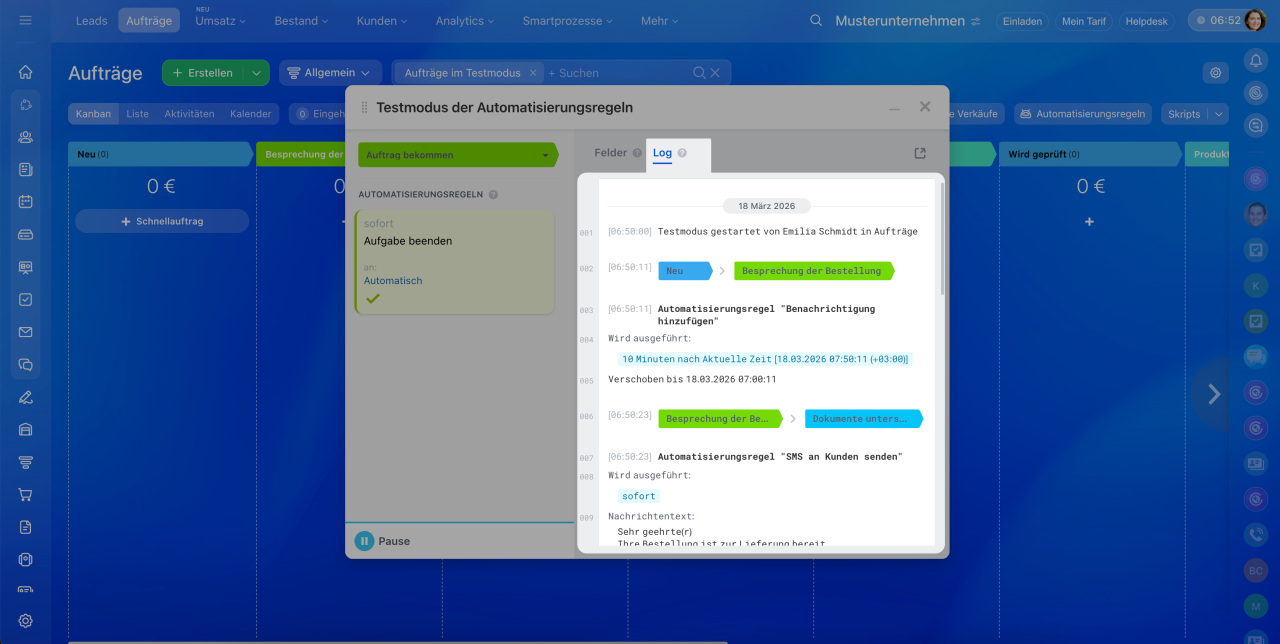Open the mail icon in left sidebar
Image resolution: width=1280 pixels, height=644 pixels.
(26, 332)
